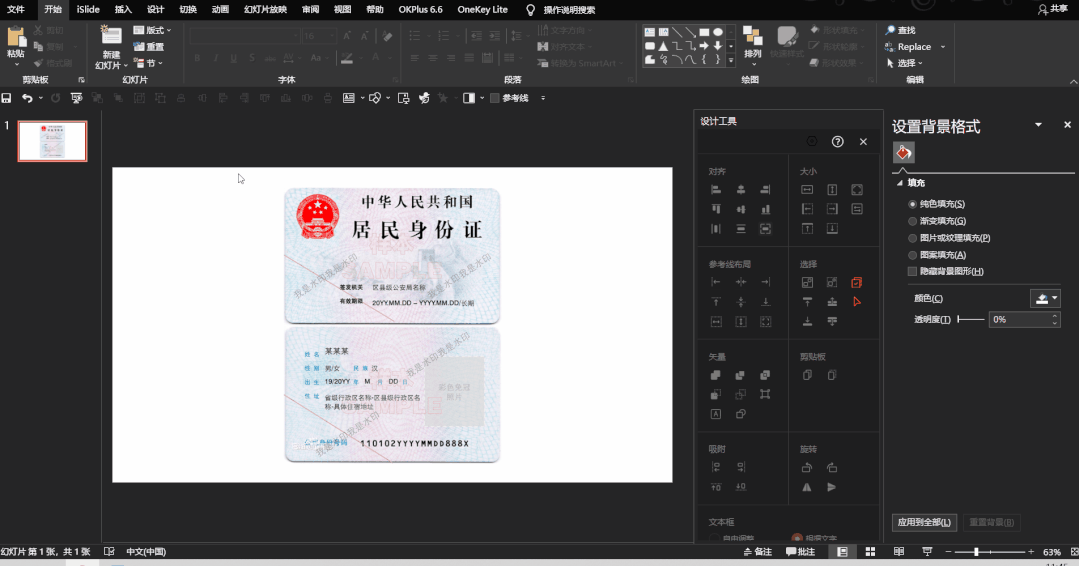Collapse the 填充 section expander

899,183
